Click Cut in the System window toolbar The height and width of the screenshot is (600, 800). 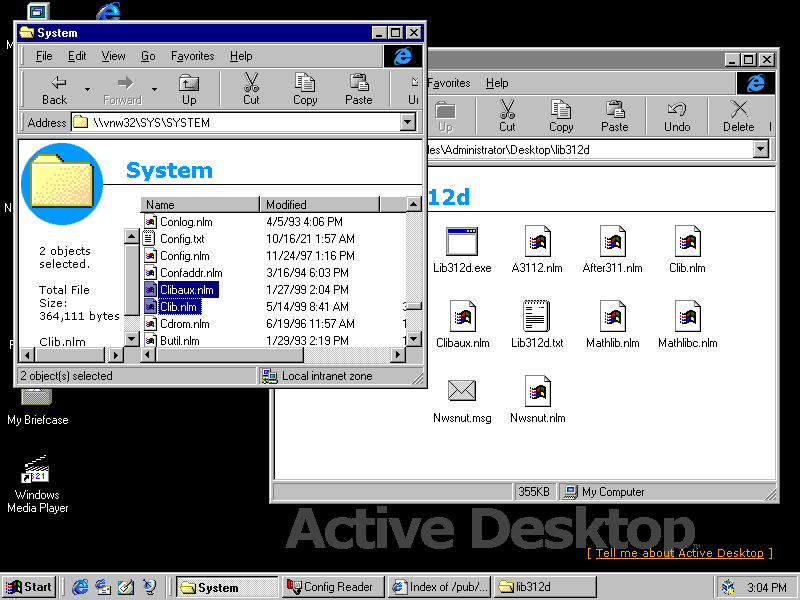251,90
